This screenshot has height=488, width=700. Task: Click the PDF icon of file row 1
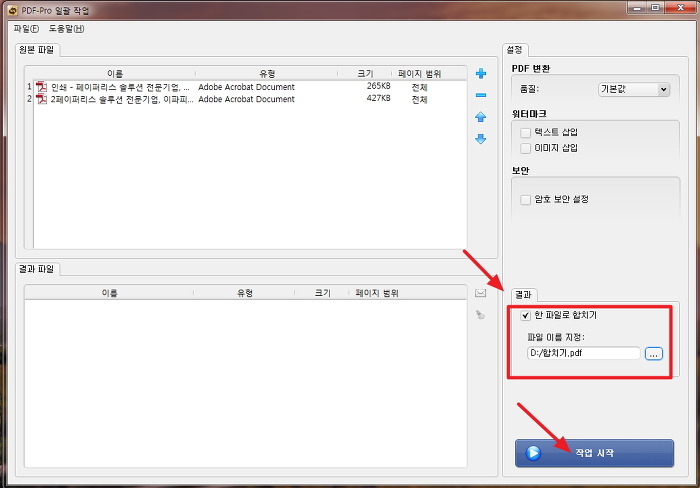[42, 87]
